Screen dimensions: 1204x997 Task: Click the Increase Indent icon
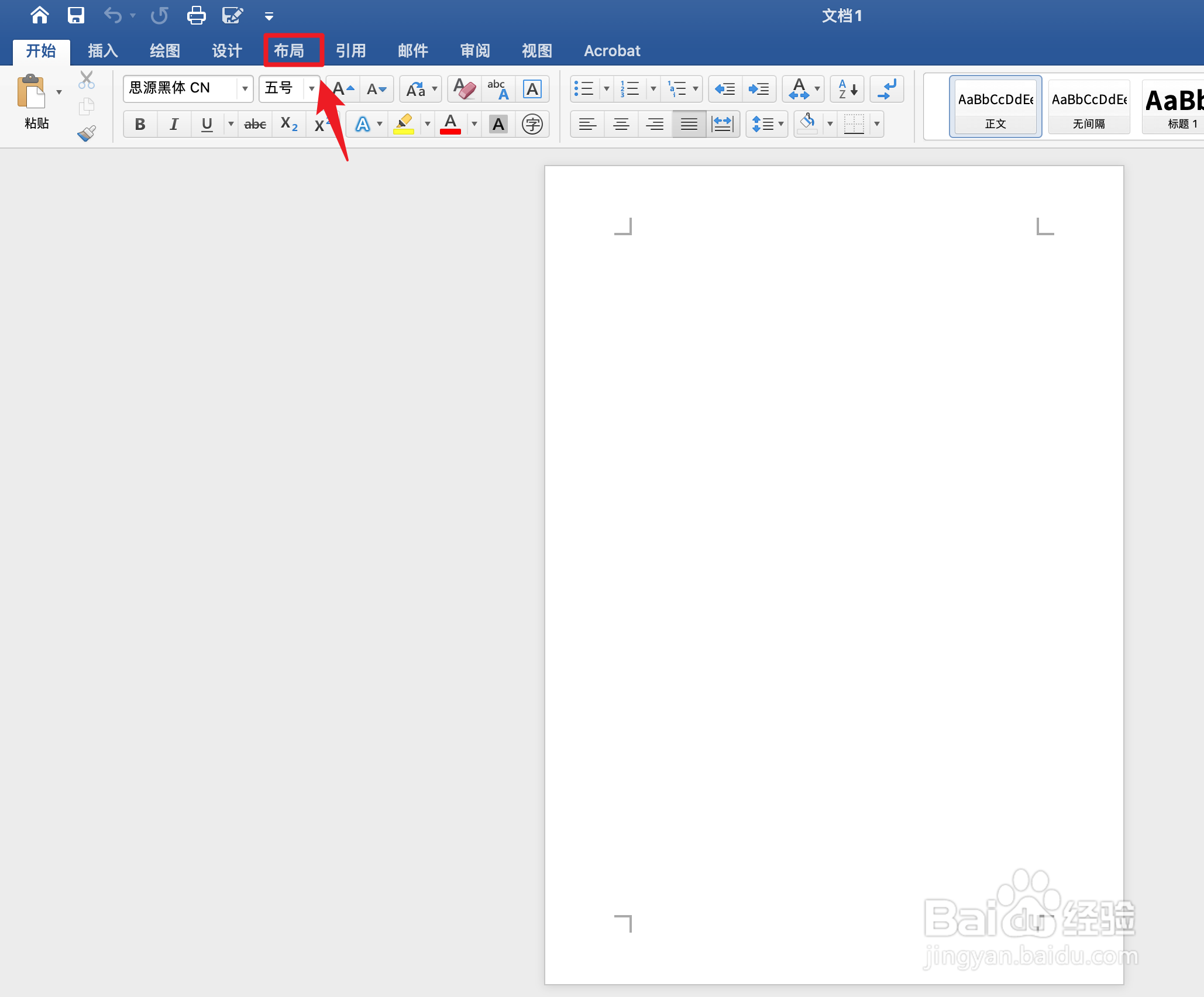pyautogui.click(x=759, y=89)
